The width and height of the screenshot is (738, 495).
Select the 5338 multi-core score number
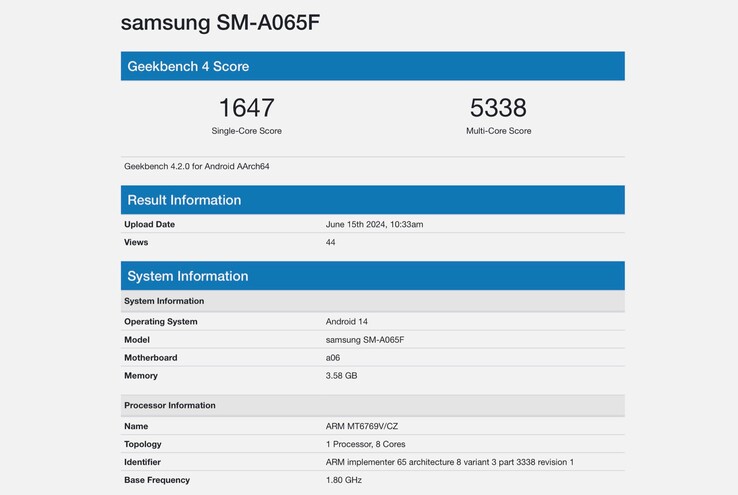click(498, 108)
